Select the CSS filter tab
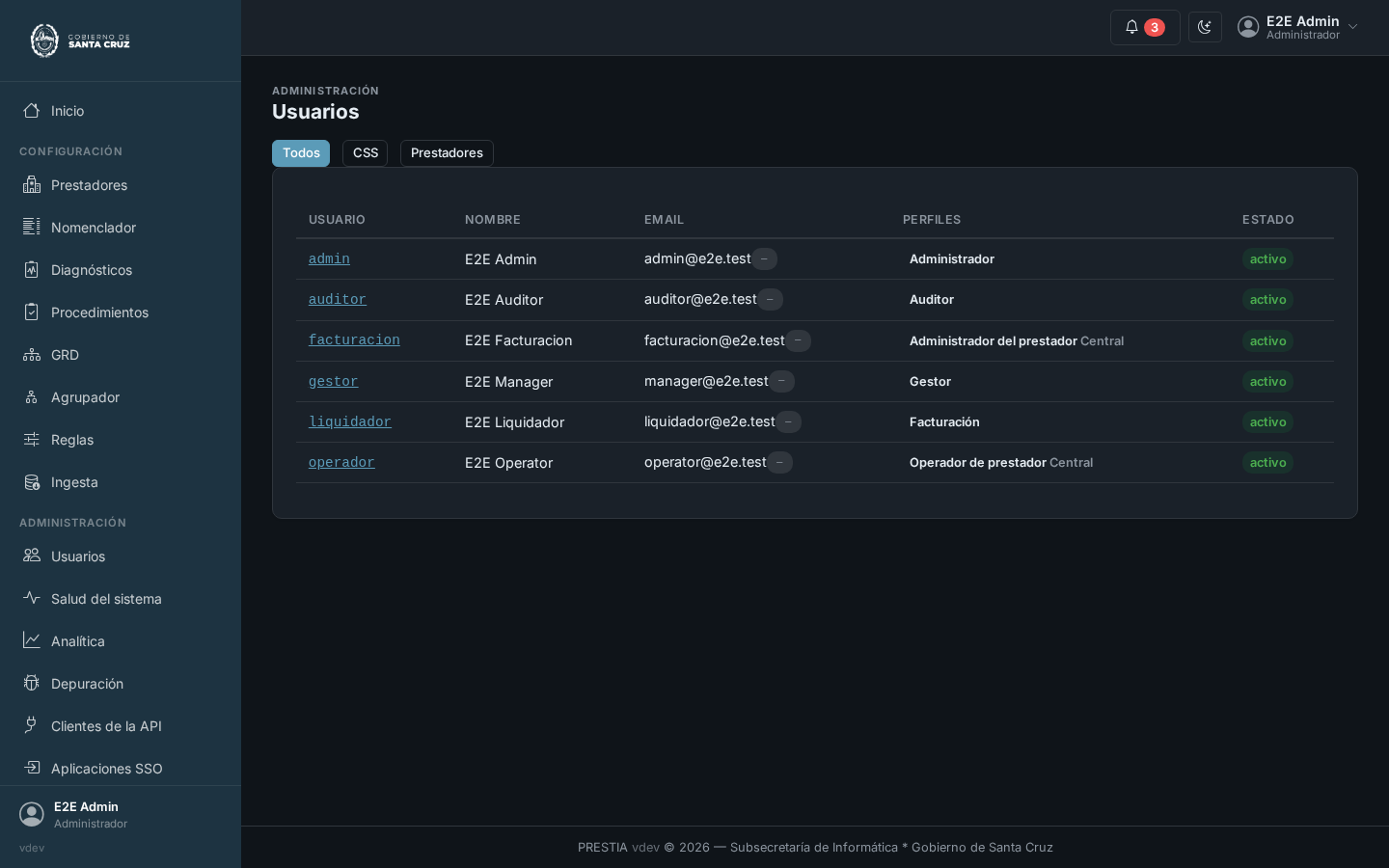Image resolution: width=1389 pixels, height=868 pixels. click(x=366, y=153)
